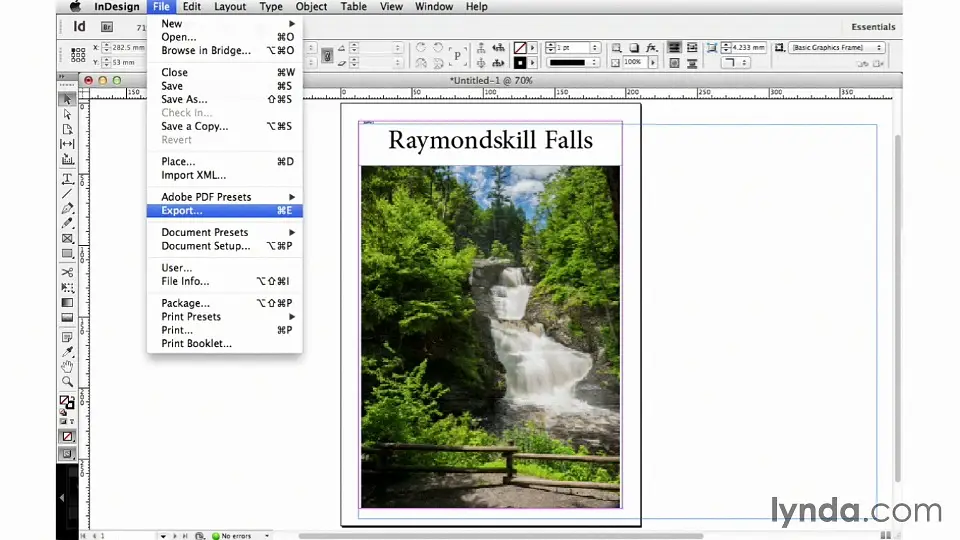Image resolution: width=960 pixels, height=540 pixels.
Task: Open the stroke color dropdown arrow
Action: pyautogui.click(x=532, y=48)
